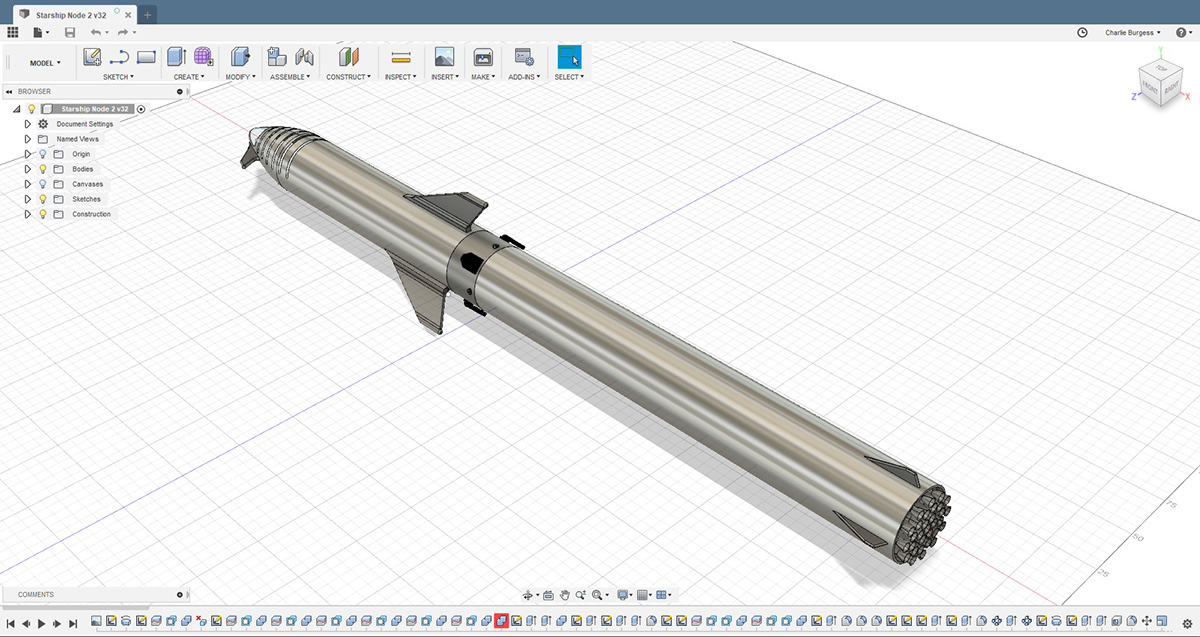Screen dimensions: 1200x637
Task: Open the INSPECT menu
Action: tap(401, 77)
